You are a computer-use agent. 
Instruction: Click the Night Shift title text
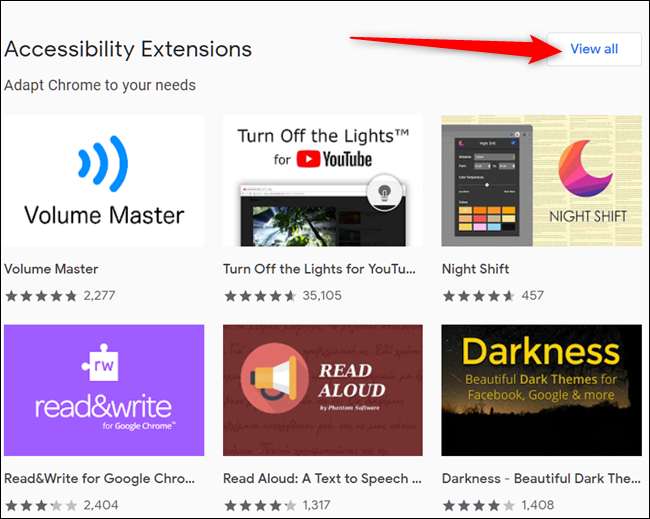coord(475,269)
